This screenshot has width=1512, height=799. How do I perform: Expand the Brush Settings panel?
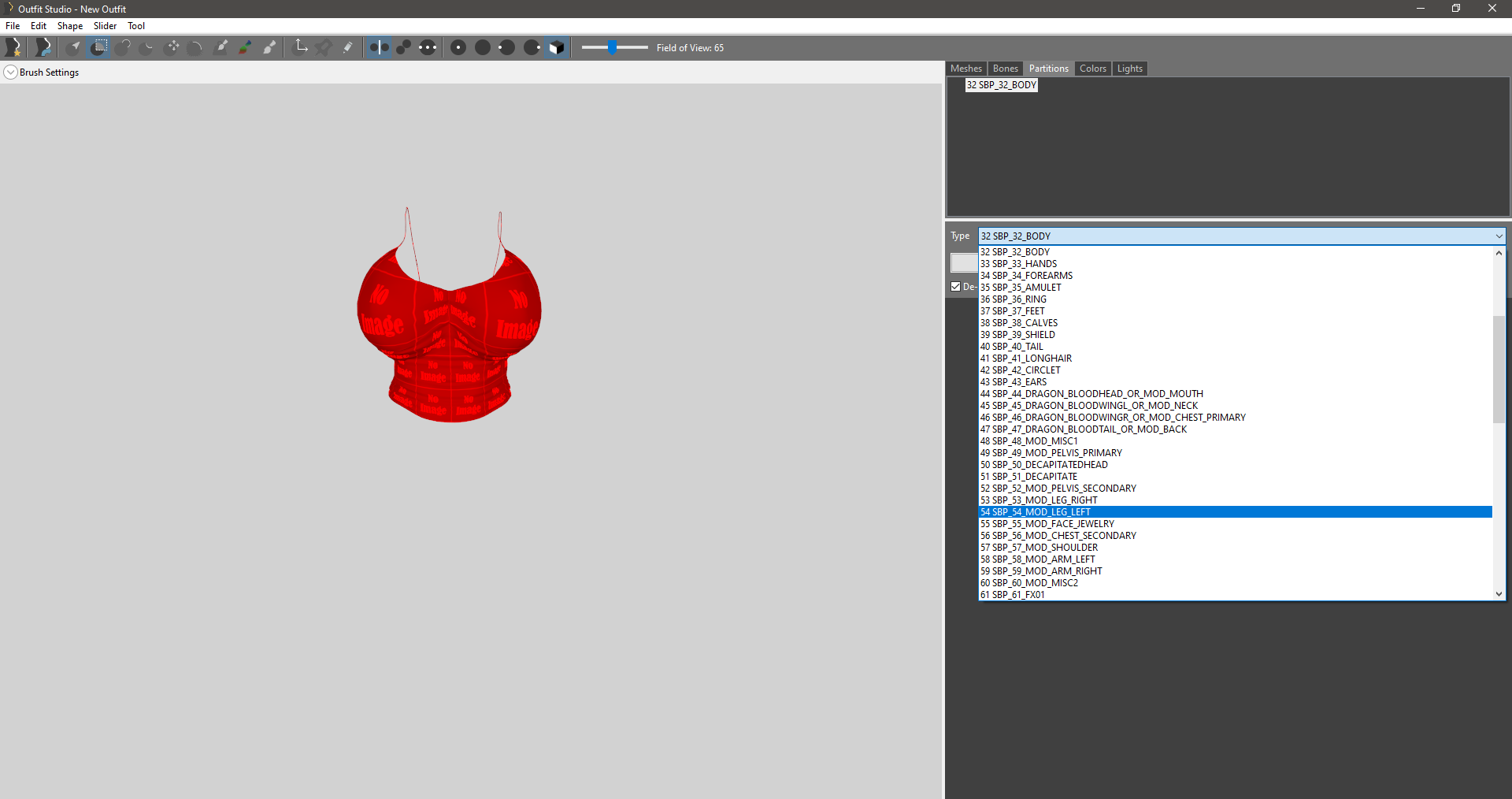11,72
